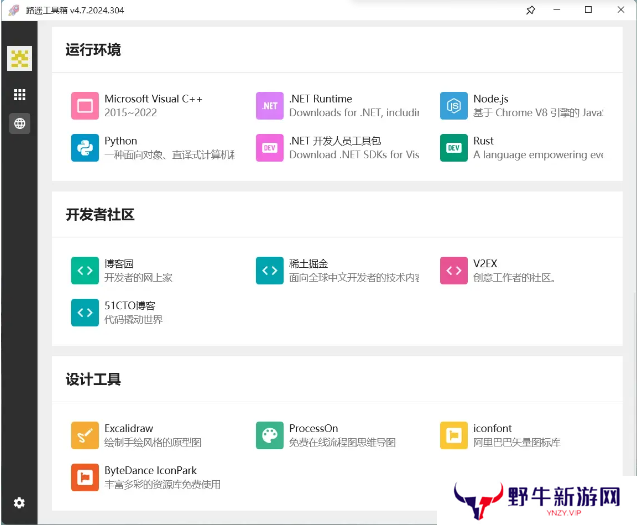Click the 代码撼动世界 description
637x526 pixels.
pos(133,320)
